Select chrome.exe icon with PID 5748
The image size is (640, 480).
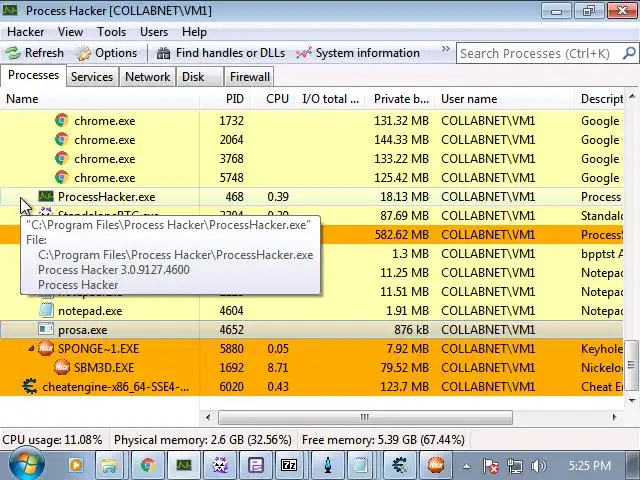[x=62, y=178]
